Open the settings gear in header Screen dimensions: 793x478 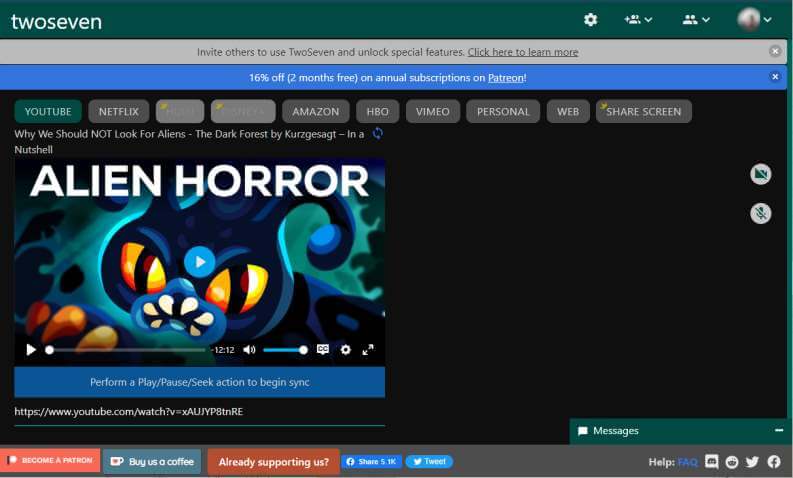coord(590,20)
